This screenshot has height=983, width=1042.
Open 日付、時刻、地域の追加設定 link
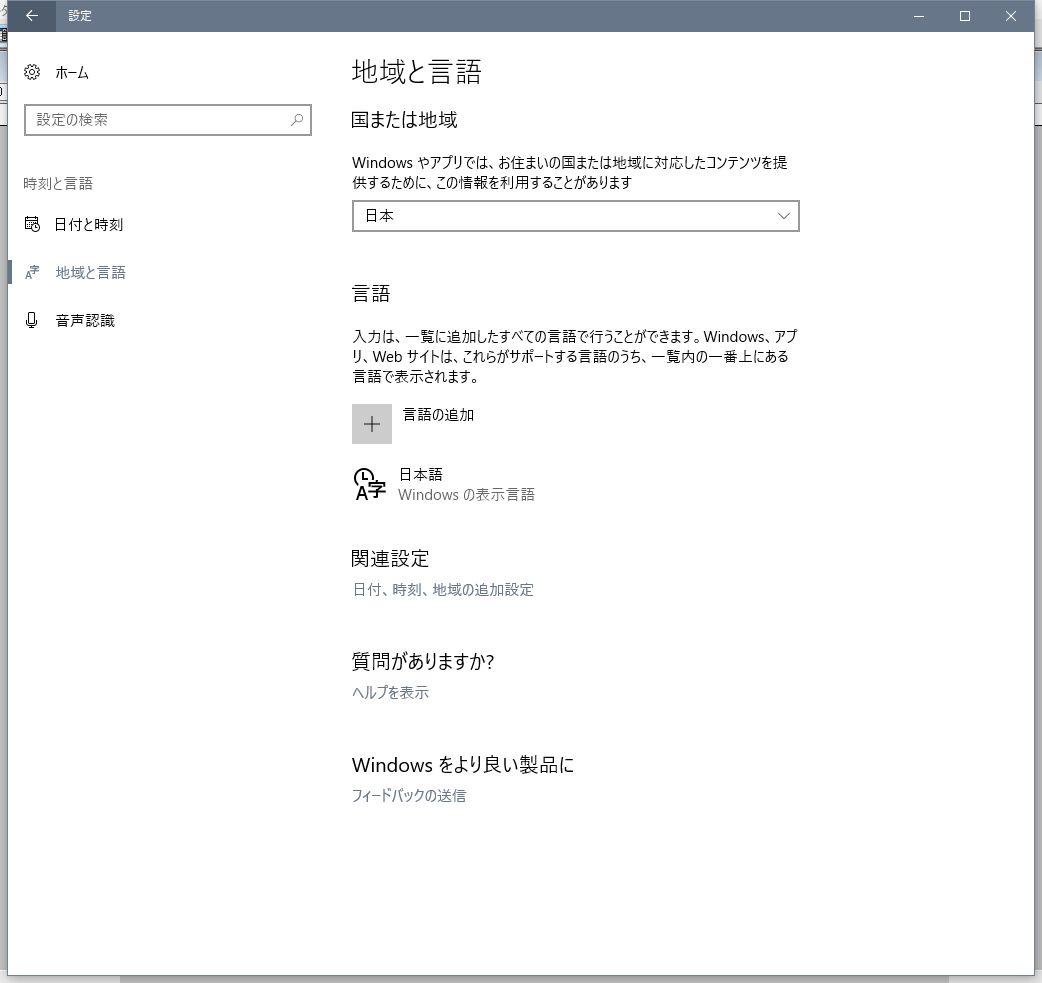coord(443,590)
